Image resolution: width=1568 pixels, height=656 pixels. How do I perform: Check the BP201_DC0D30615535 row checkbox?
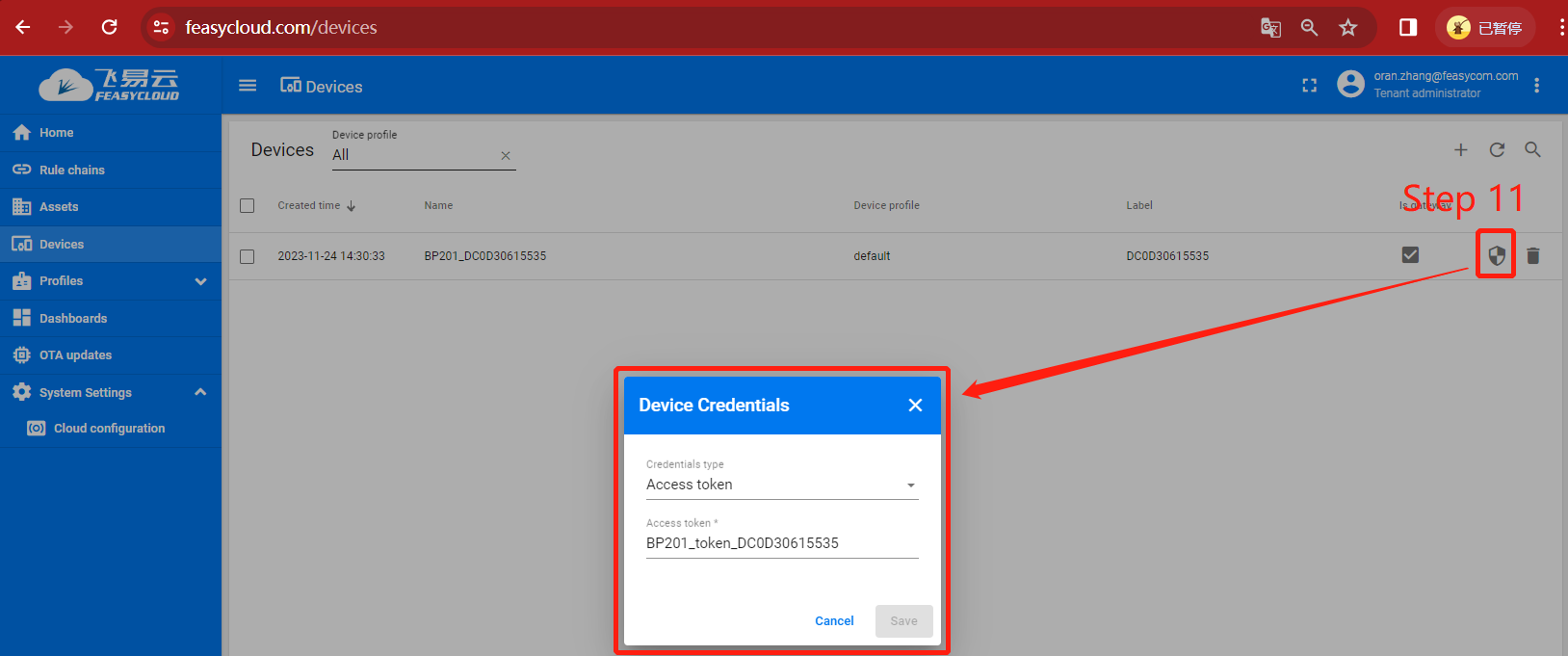click(248, 256)
